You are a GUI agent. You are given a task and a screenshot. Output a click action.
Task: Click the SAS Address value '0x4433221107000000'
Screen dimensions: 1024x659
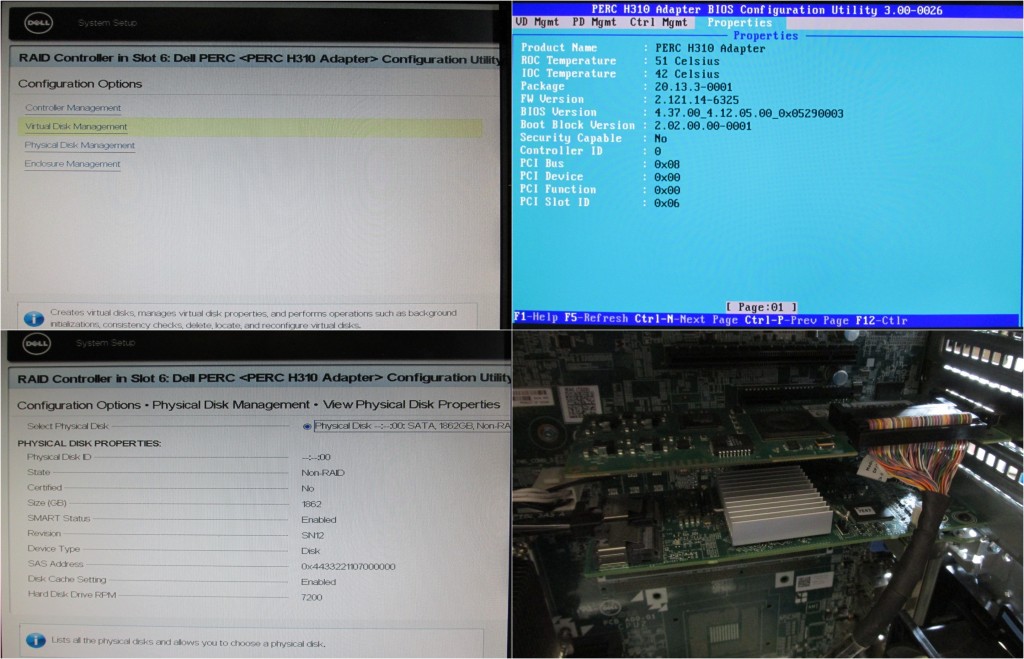348,567
